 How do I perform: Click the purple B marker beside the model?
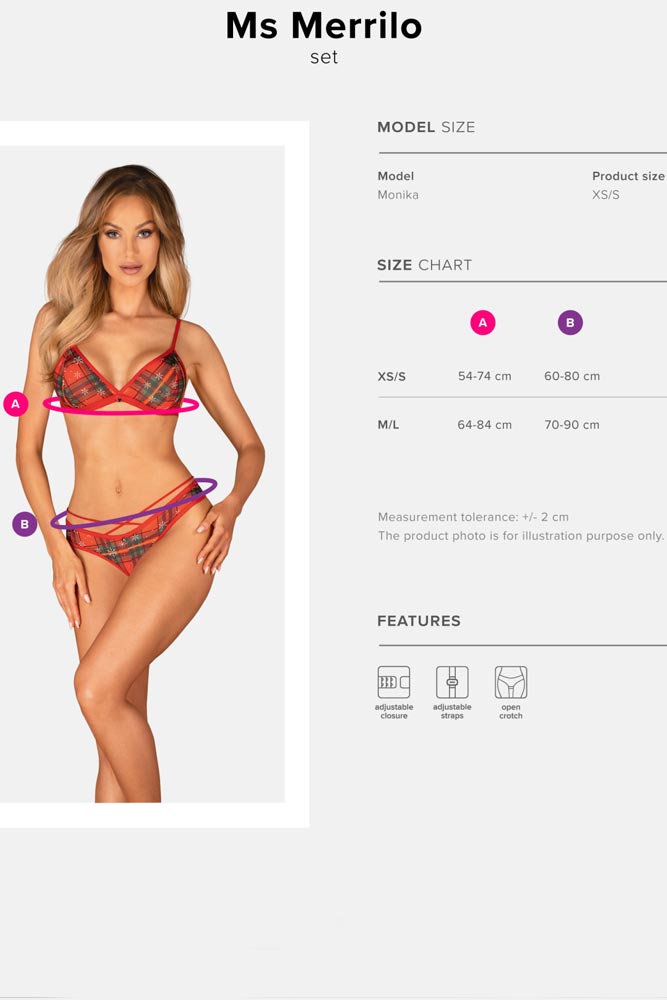click(x=25, y=524)
